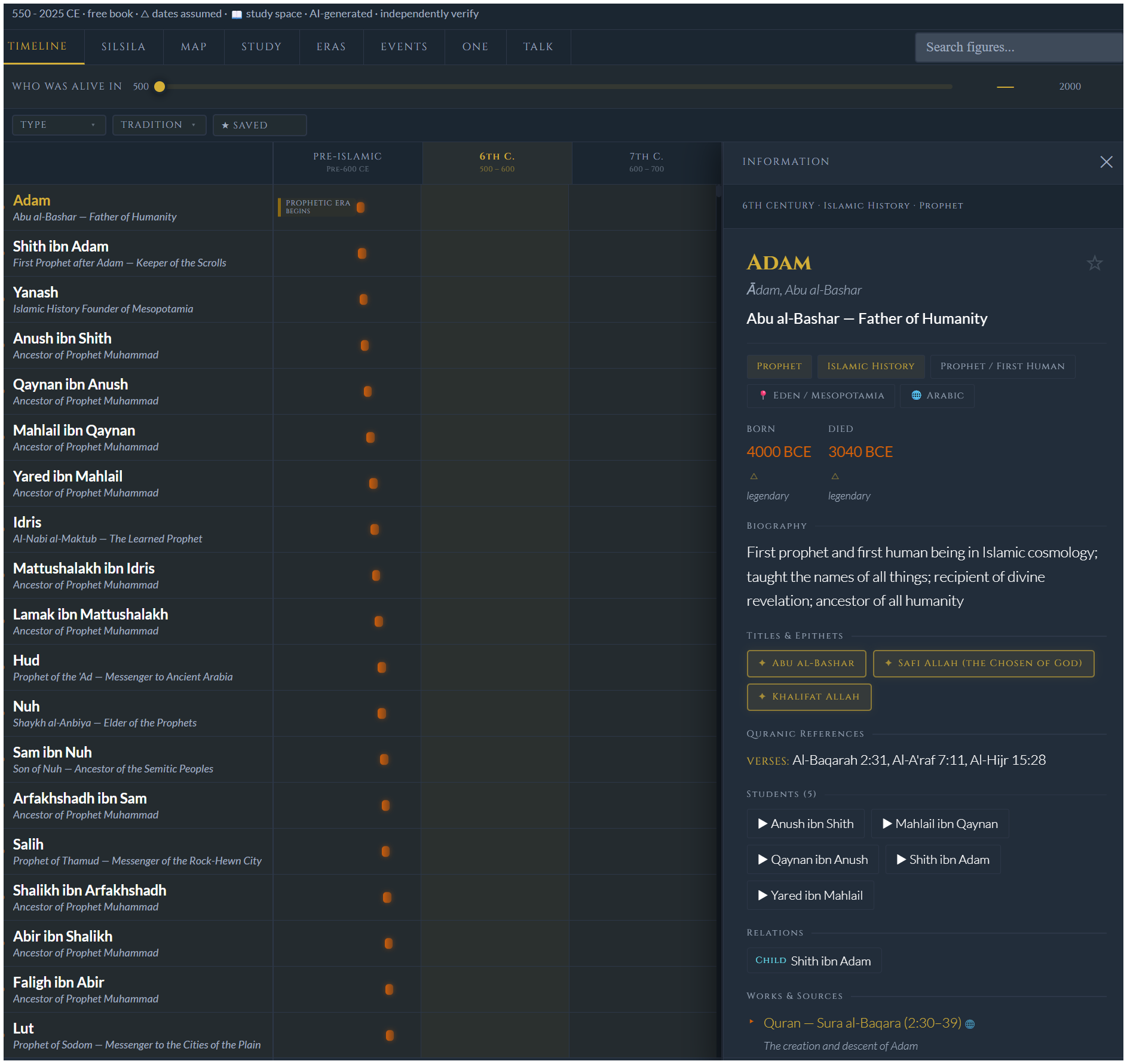Click the globe icon beside the Quran source
Screen dimensions: 1127x1064
coord(971,1023)
